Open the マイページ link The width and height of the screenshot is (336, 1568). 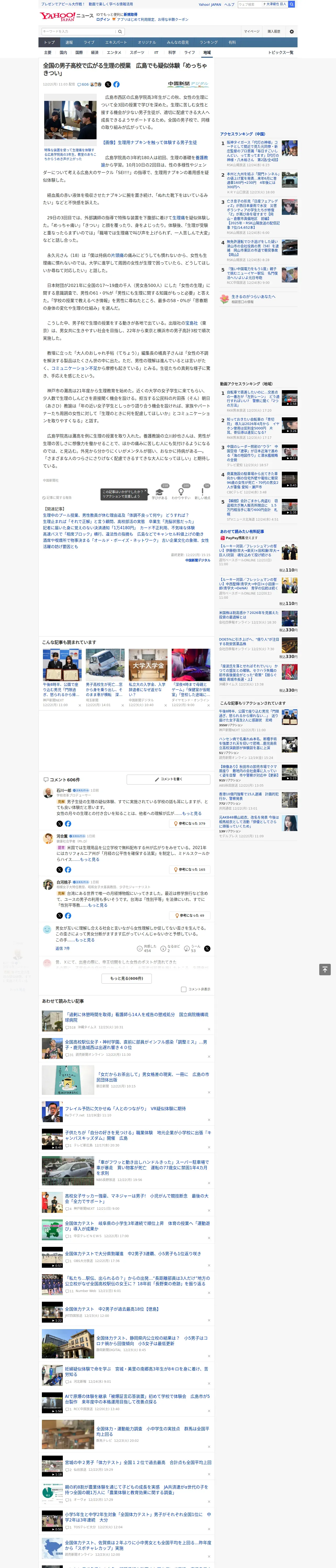click(x=251, y=32)
